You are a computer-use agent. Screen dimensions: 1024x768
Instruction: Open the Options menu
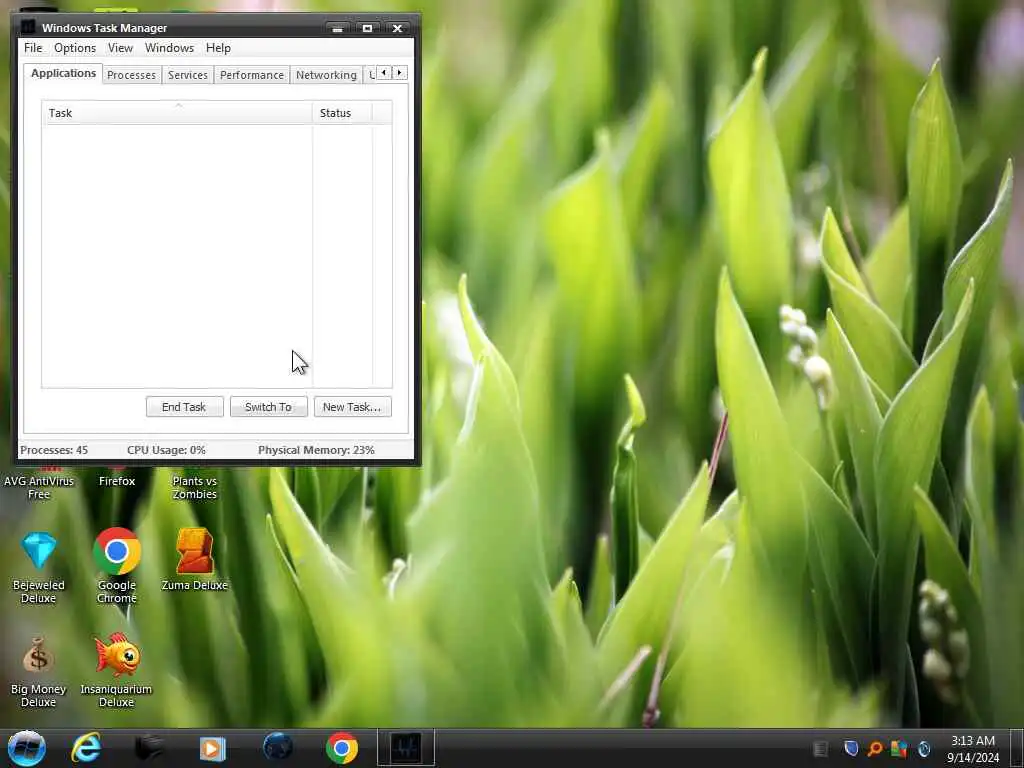[75, 48]
